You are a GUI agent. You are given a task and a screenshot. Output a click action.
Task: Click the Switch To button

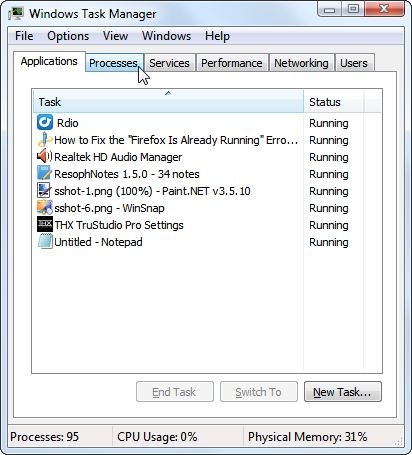259,392
